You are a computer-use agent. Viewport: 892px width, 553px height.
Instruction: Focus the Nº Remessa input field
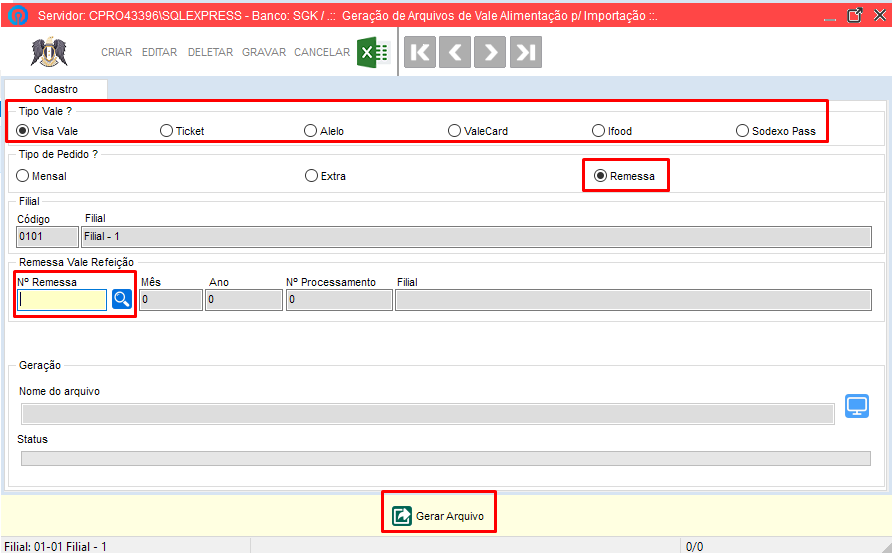coord(62,299)
